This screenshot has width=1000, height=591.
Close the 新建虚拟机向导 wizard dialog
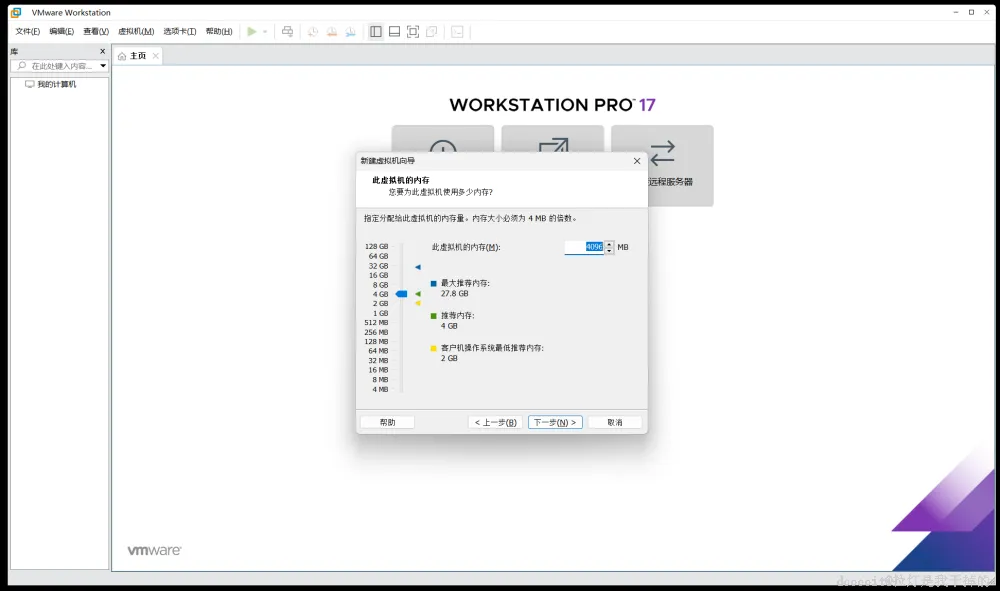(x=636, y=161)
